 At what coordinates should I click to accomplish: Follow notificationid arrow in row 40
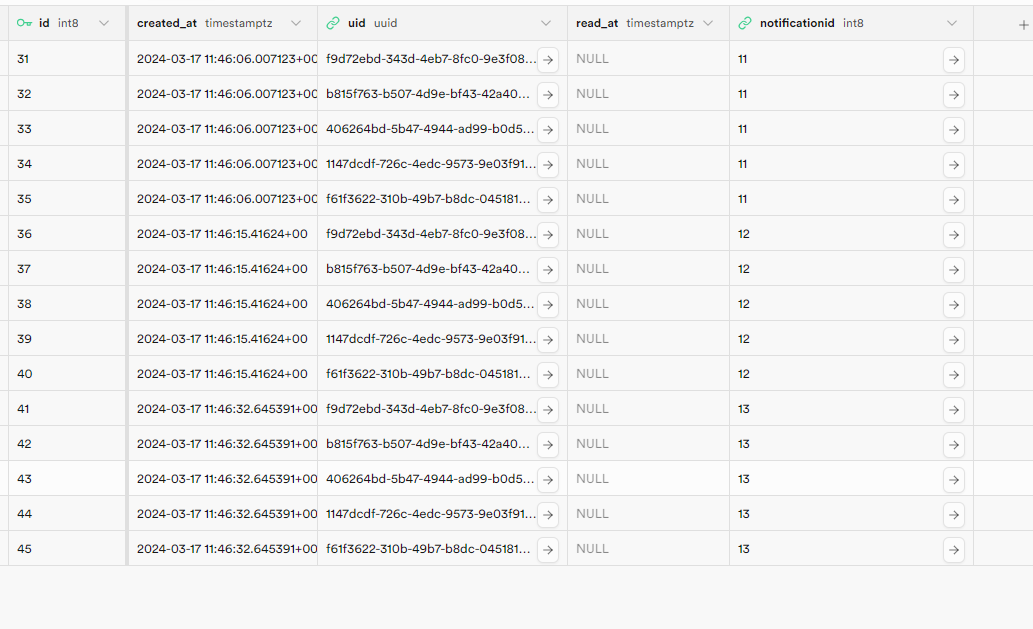coord(954,375)
